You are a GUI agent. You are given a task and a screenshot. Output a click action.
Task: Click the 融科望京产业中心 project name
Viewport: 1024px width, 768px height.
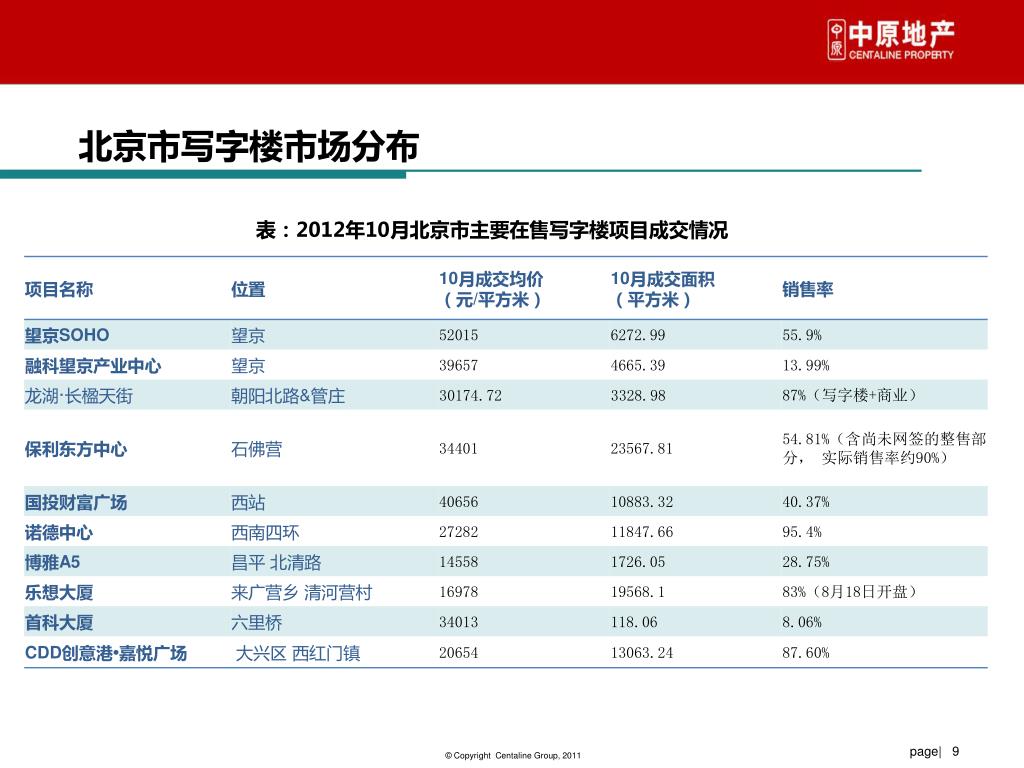coord(93,366)
